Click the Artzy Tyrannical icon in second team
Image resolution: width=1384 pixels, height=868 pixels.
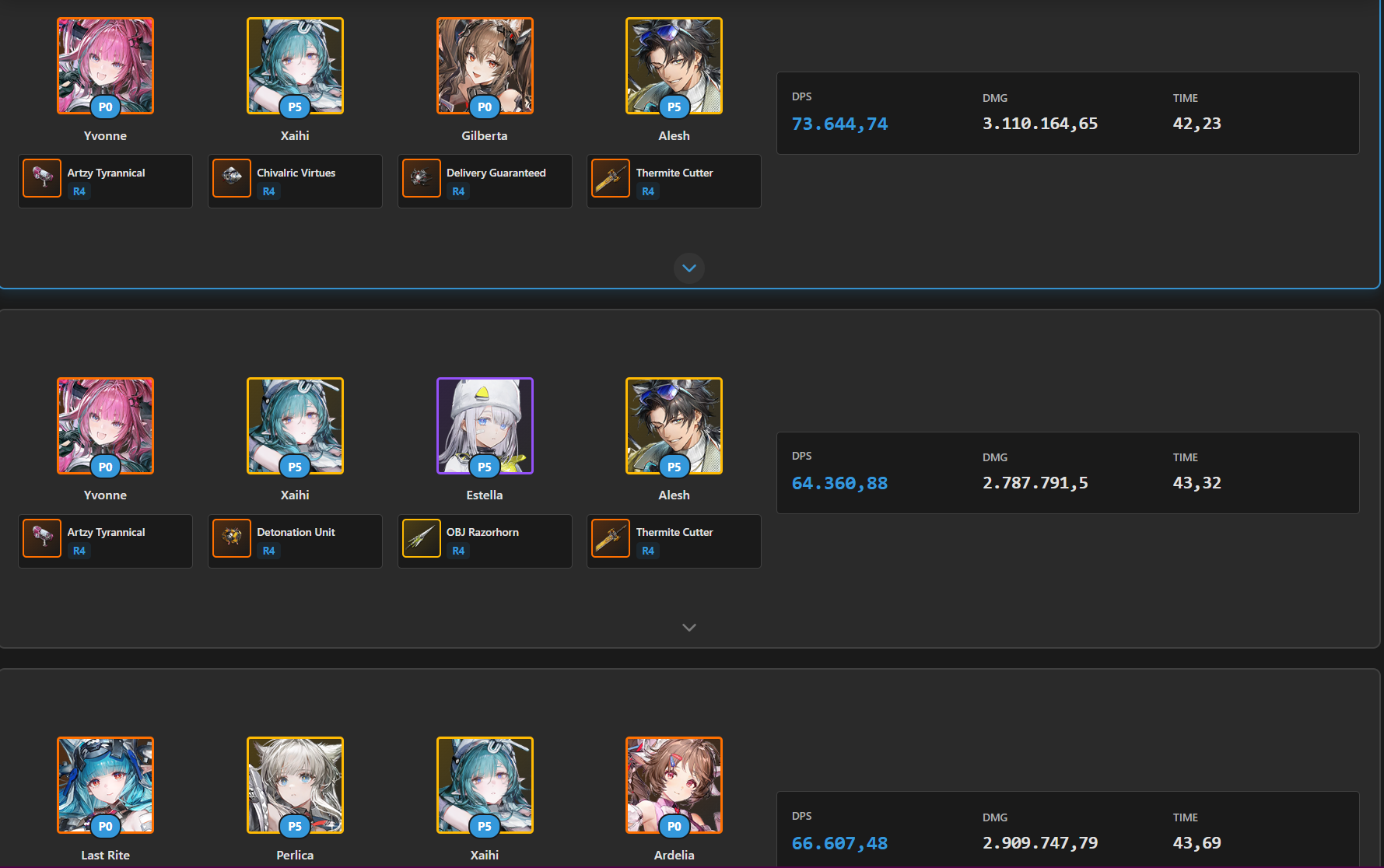pyautogui.click(x=42, y=538)
